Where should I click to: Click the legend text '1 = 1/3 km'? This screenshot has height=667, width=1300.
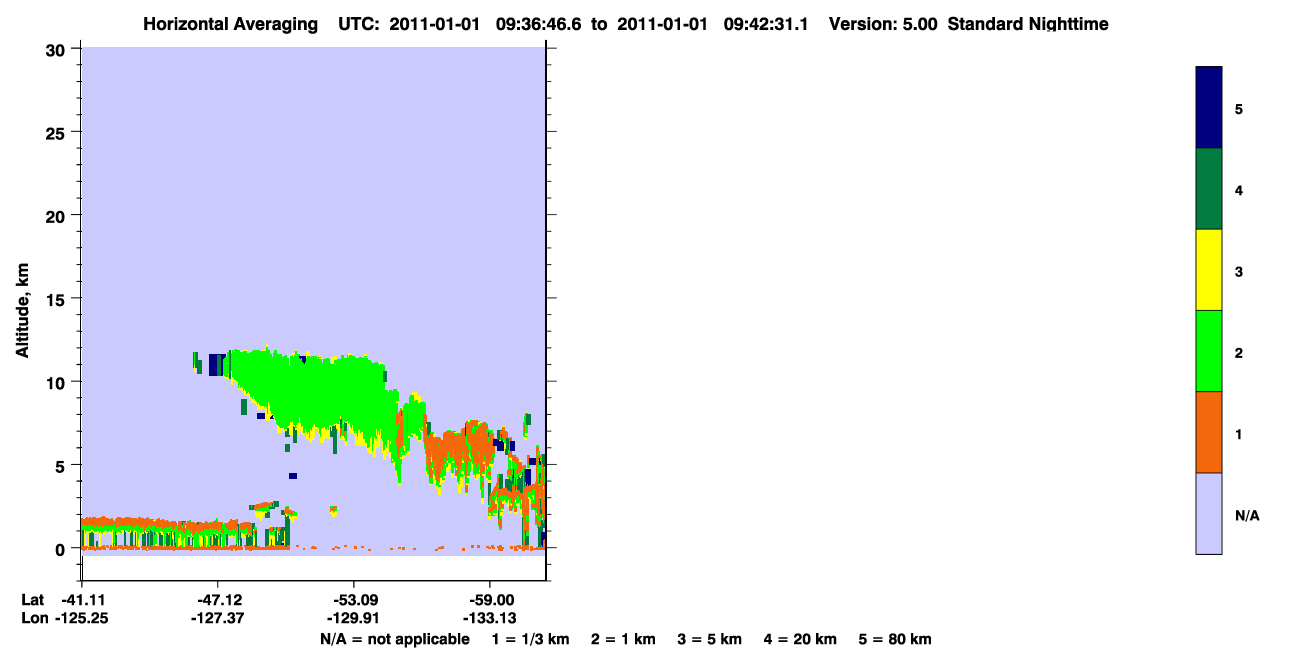tap(531, 640)
